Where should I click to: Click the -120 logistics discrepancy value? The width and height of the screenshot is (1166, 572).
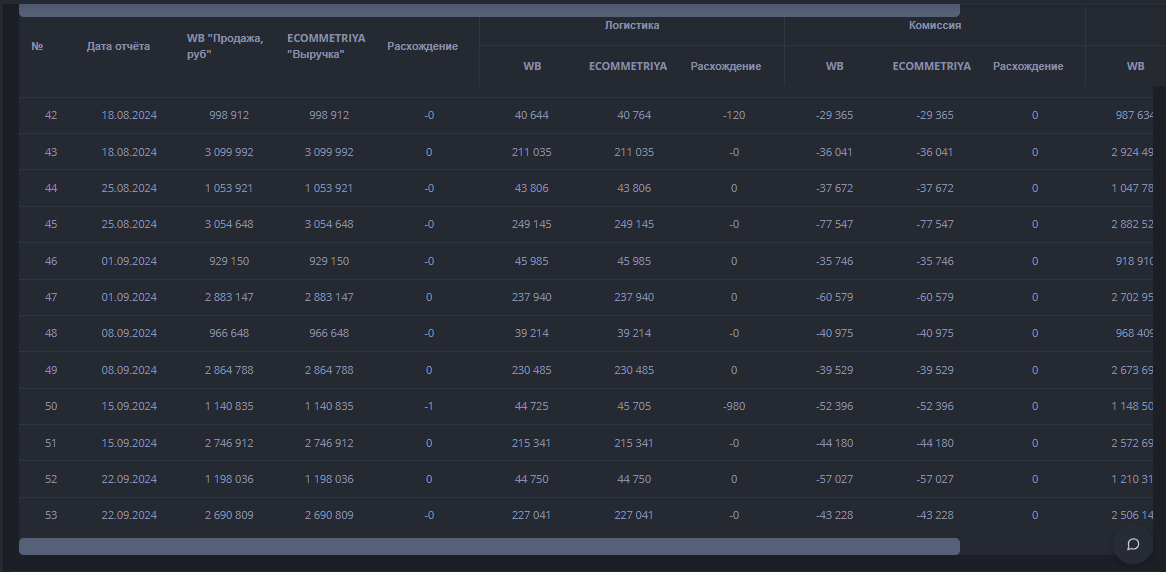pos(733,115)
